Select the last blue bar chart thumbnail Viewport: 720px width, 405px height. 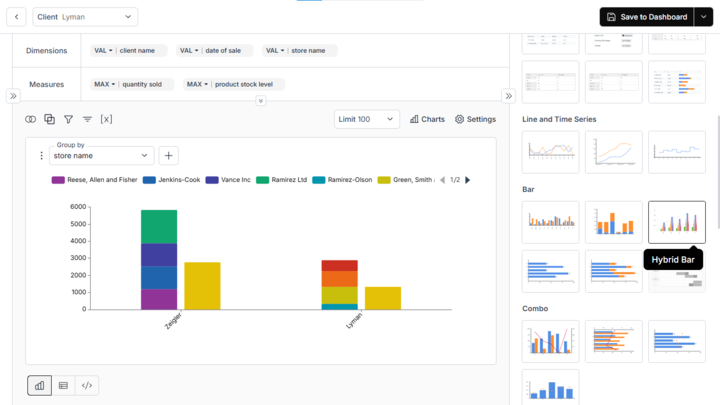click(x=551, y=388)
